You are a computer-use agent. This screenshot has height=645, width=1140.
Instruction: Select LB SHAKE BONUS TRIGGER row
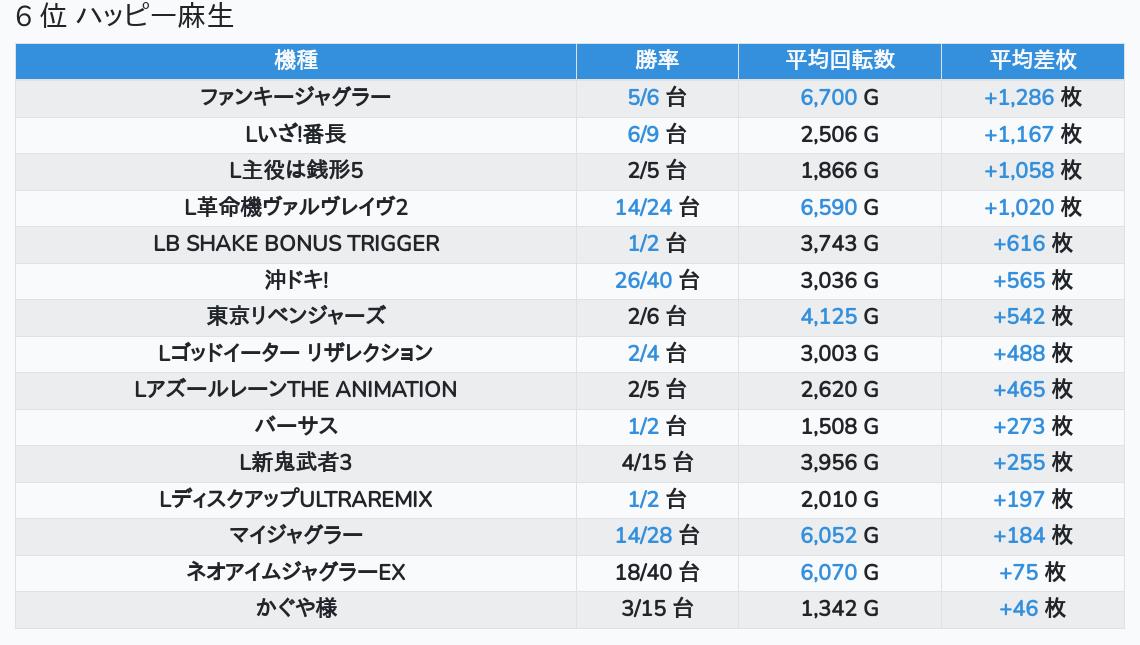295,244
